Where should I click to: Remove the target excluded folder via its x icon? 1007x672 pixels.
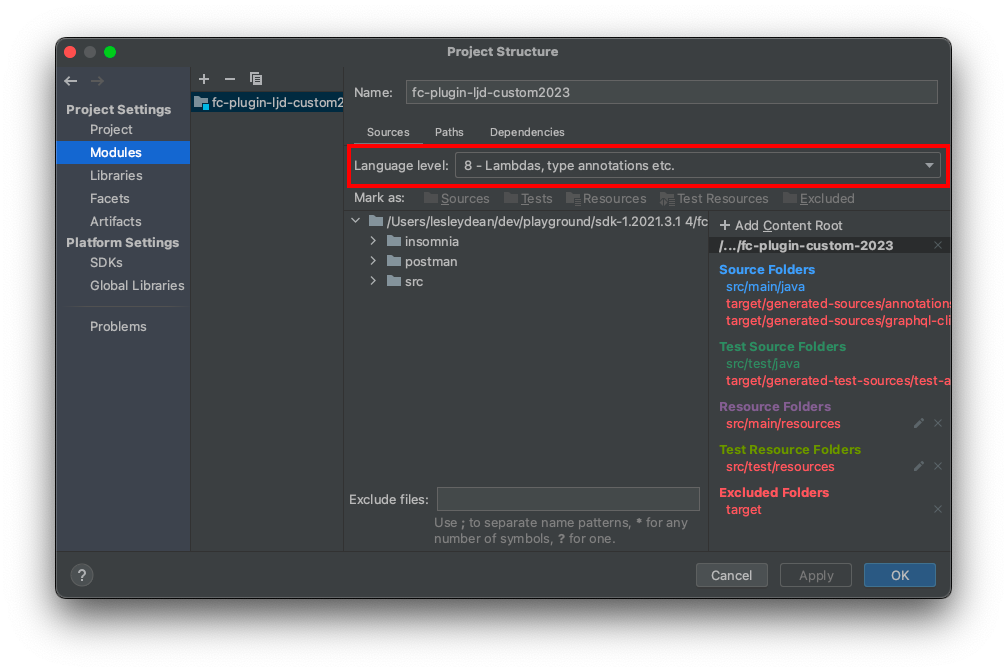coord(937,509)
